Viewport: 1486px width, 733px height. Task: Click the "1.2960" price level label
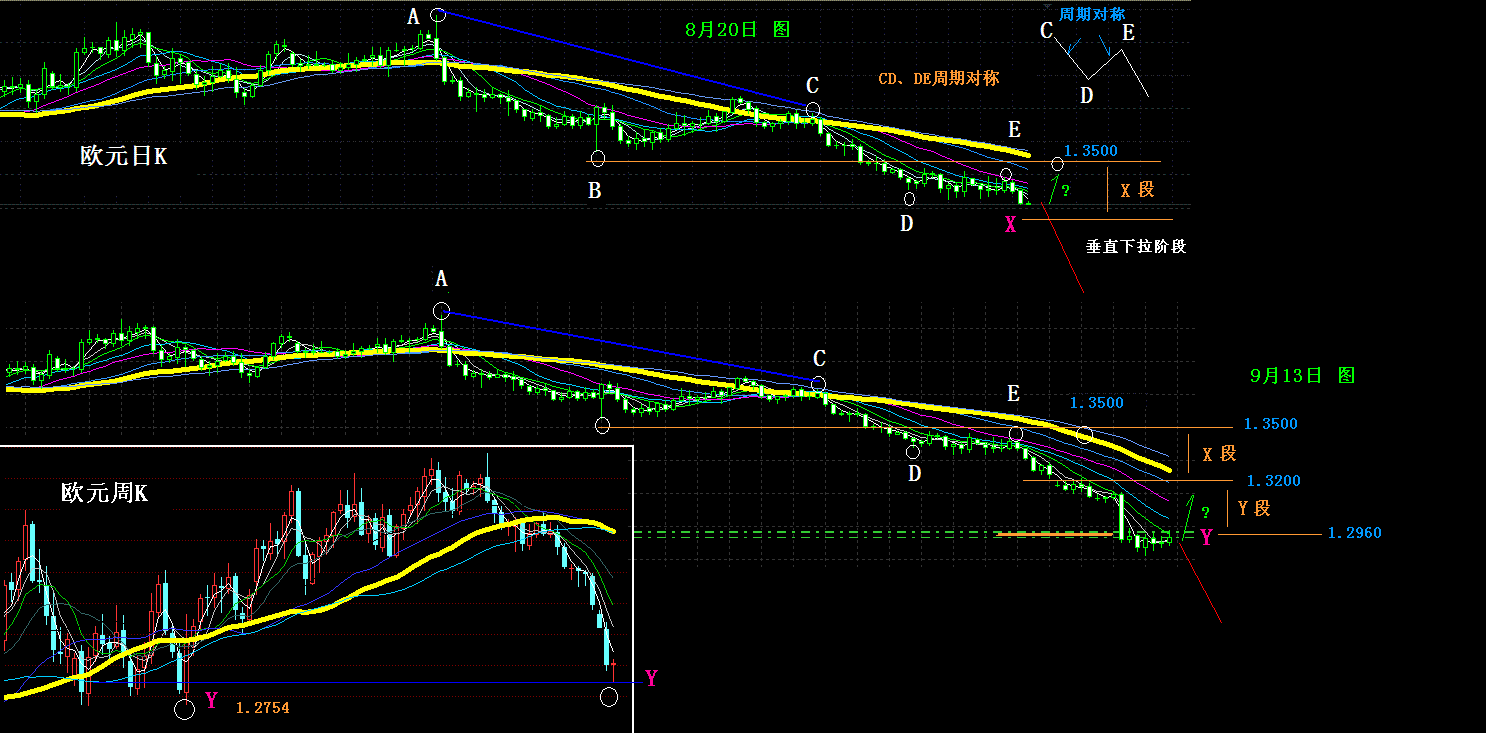[x=1354, y=533]
